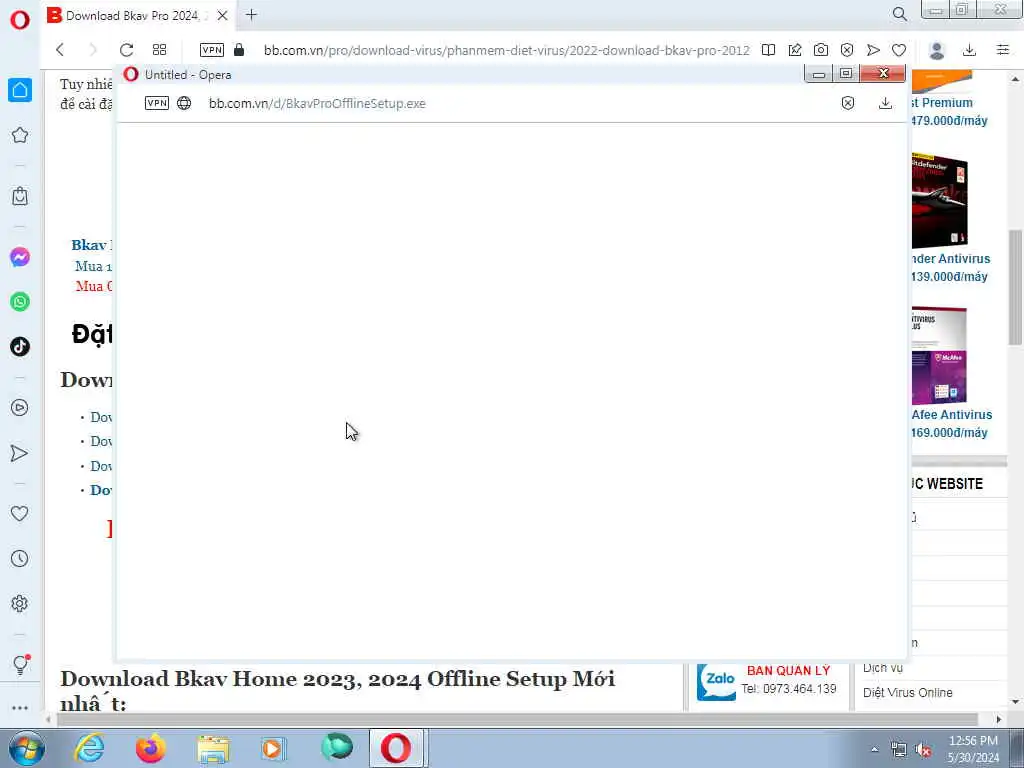The image size is (1024, 768).
Task: Open TikTok from the Opera sidebar
Action: click(20, 346)
